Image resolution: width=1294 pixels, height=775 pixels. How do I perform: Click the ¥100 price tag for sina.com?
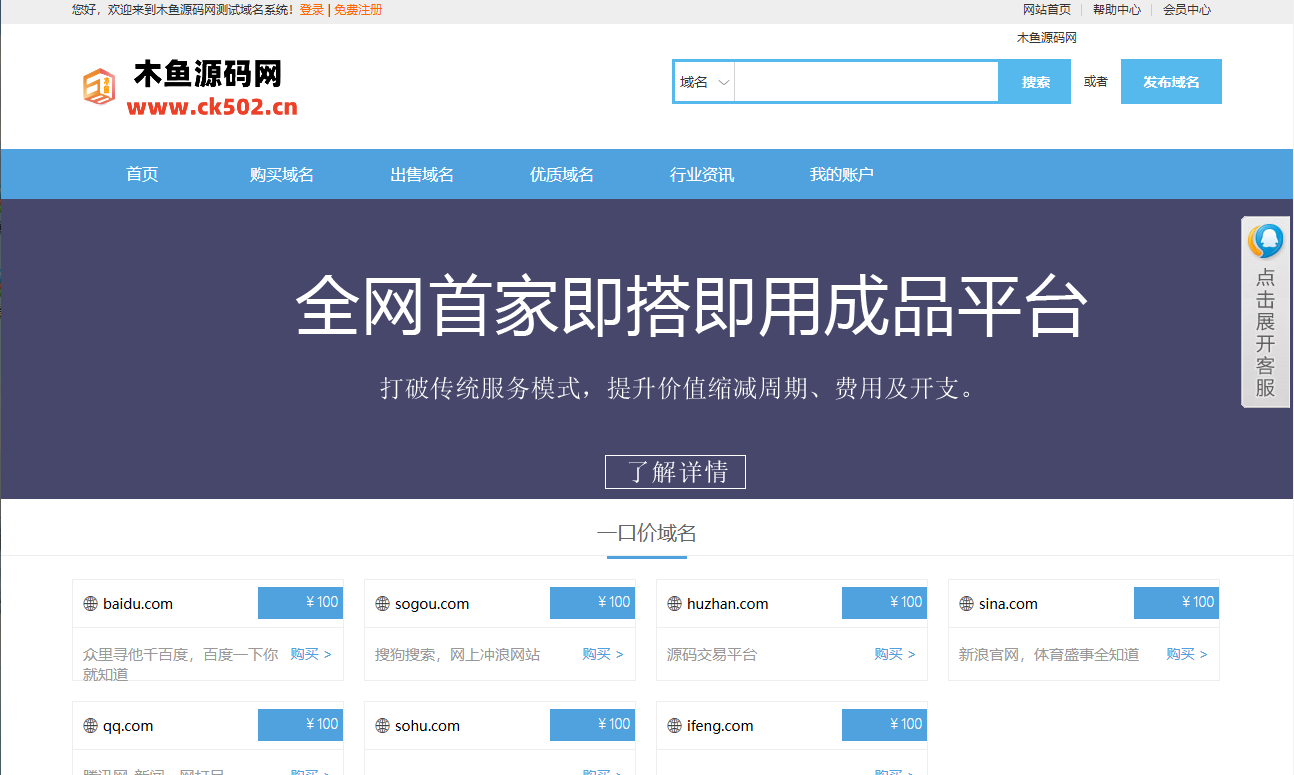click(1176, 602)
